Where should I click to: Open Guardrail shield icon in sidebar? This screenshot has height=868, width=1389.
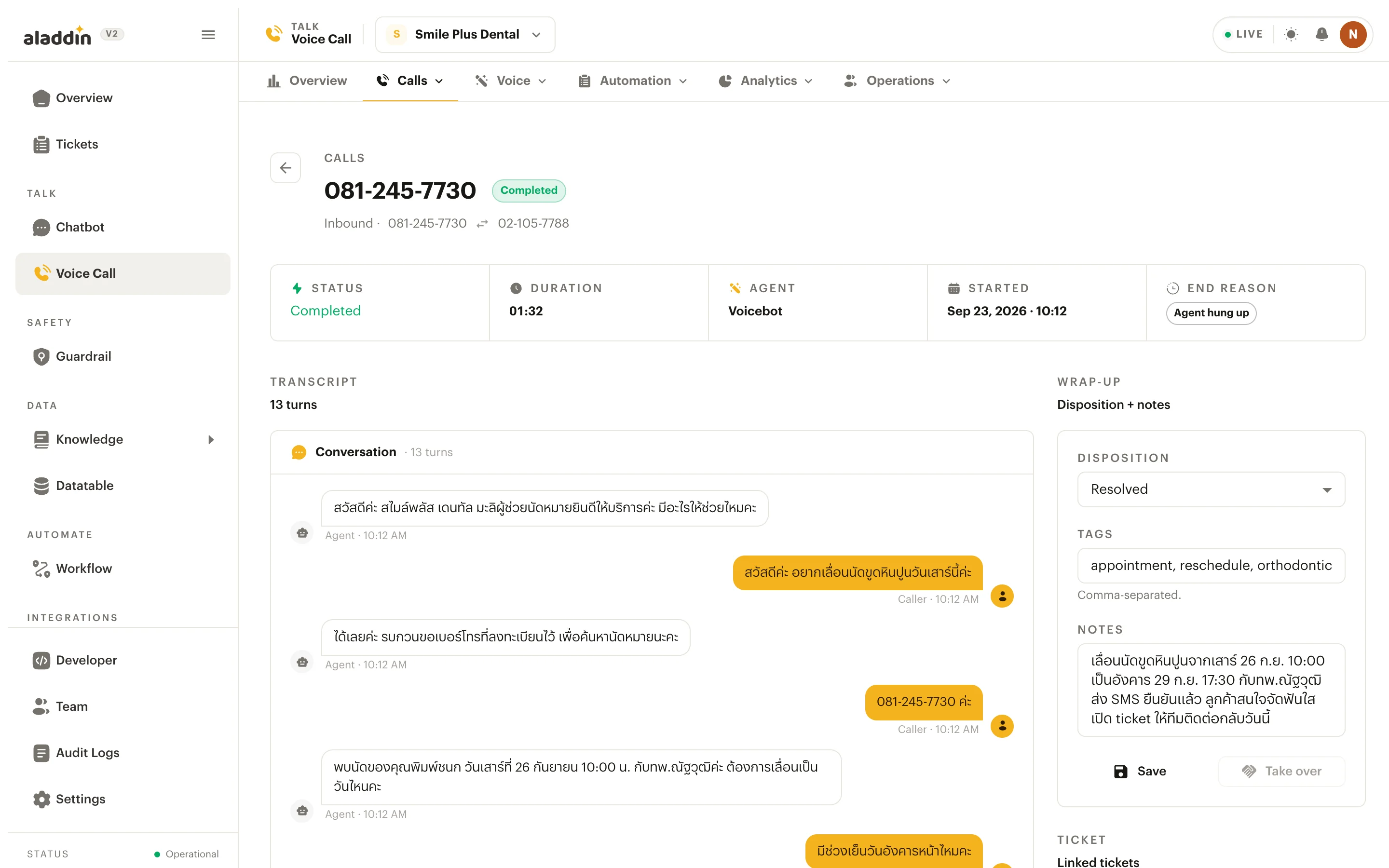[41, 356]
